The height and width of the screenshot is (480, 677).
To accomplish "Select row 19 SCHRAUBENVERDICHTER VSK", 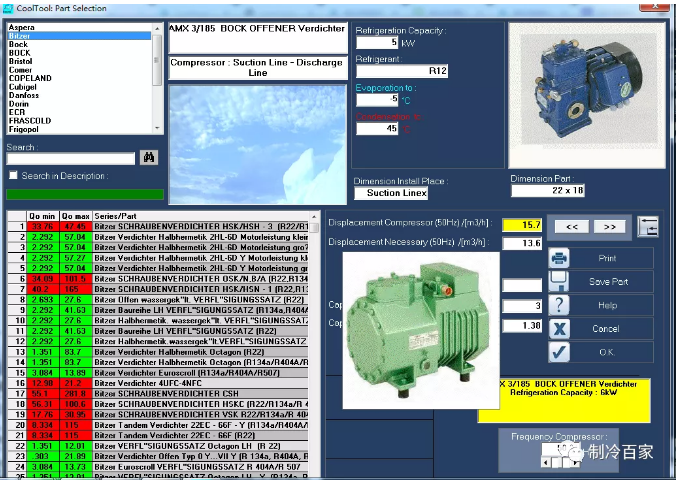I will tap(158, 414).
